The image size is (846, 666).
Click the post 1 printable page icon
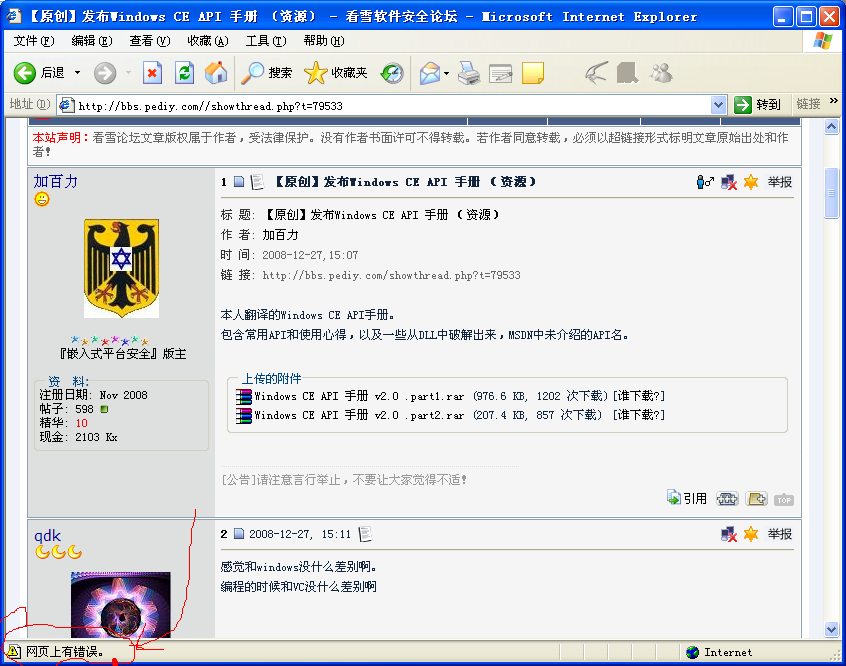257,182
